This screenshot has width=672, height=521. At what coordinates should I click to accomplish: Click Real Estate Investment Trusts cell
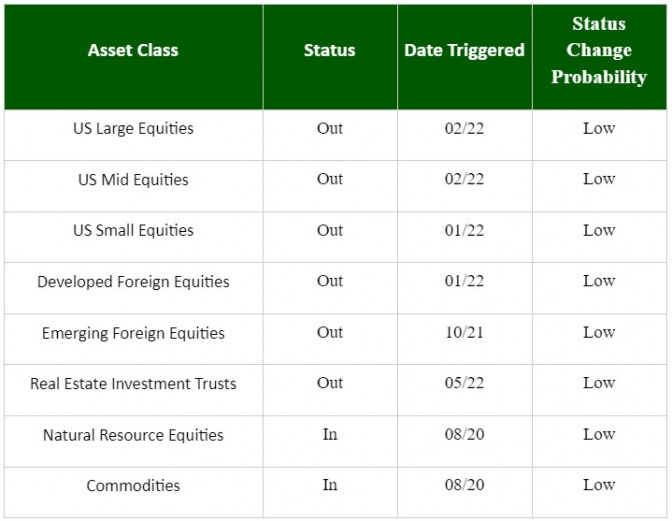(133, 384)
